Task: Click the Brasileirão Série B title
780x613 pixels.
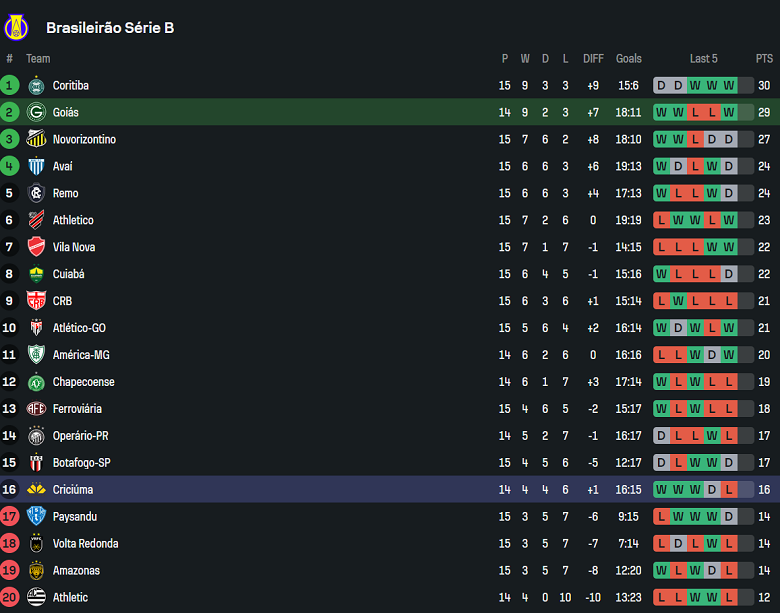Action: [x=110, y=28]
